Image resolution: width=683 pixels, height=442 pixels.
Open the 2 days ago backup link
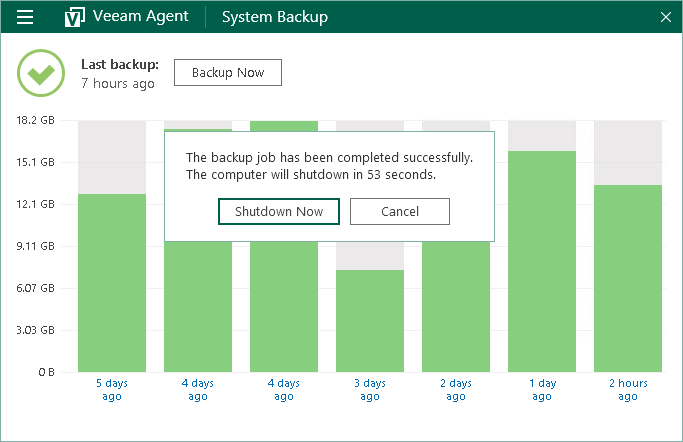point(456,390)
